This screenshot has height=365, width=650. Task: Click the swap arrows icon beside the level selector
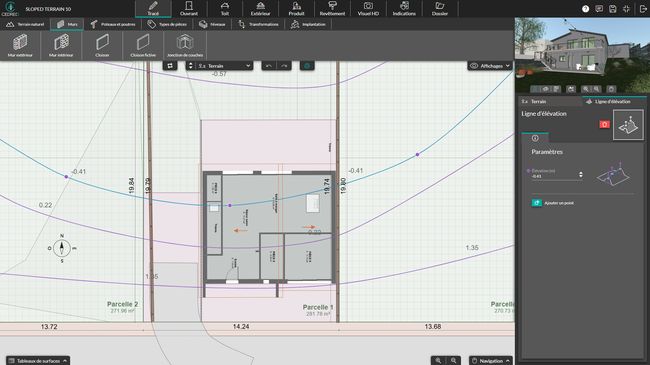click(x=170, y=66)
